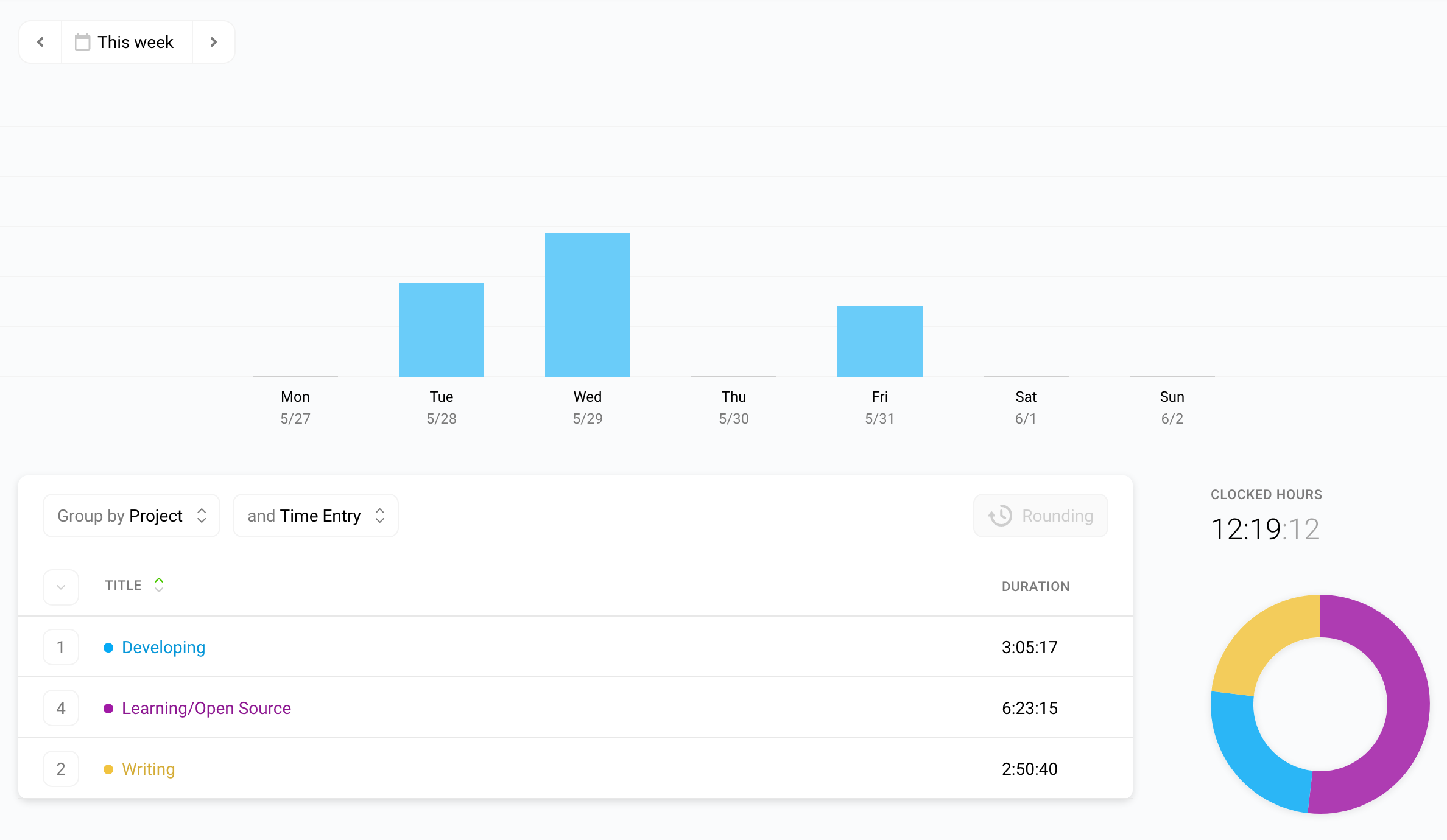Open the Group by Project dropdown
This screenshot has width=1447, height=840.
click(132, 516)
